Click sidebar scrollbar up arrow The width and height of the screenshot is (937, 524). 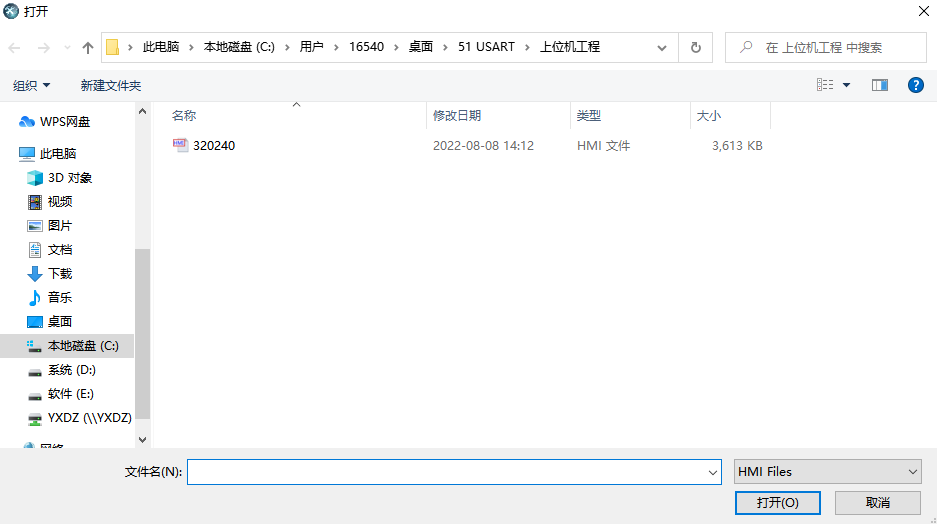142,111
